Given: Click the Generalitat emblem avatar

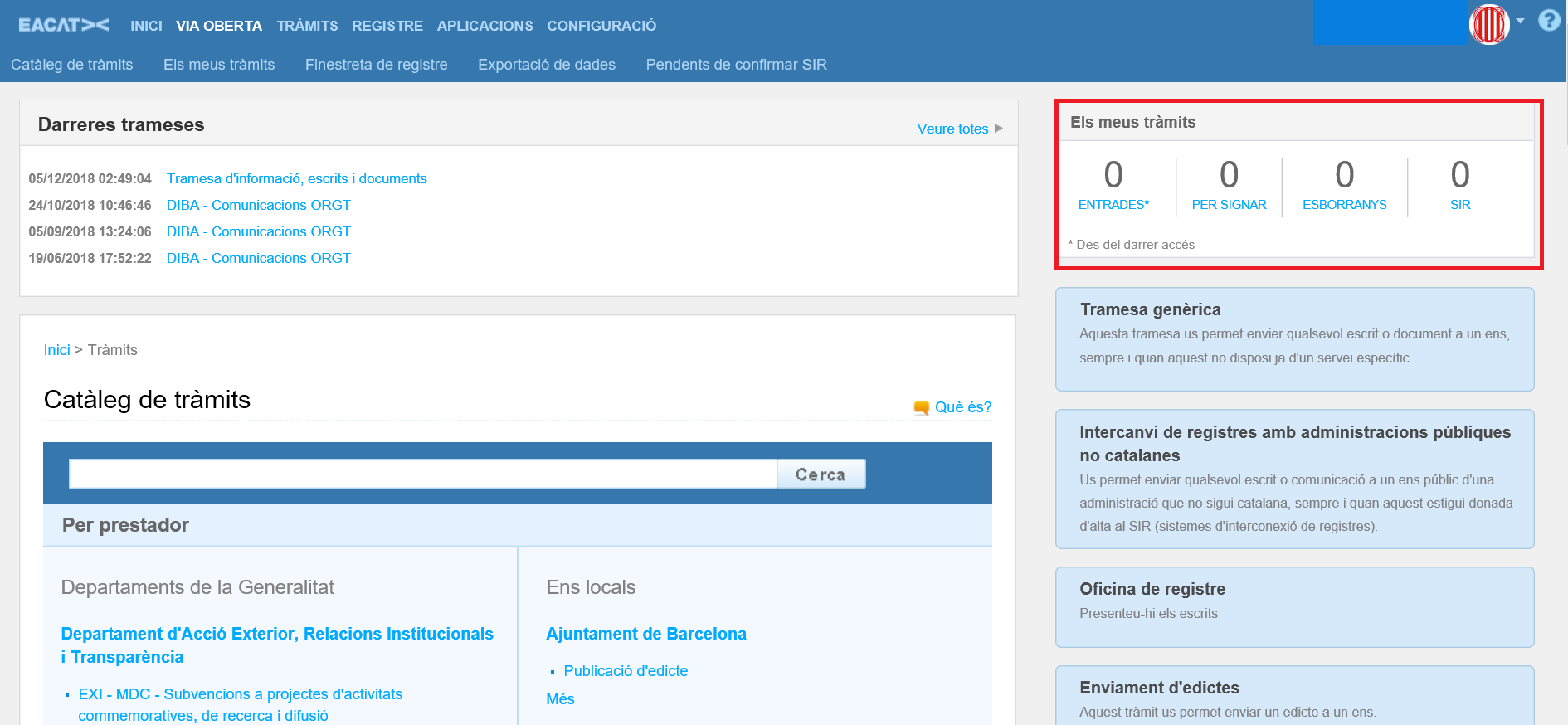Looking at the screenshot, I should click(1488, 24).
